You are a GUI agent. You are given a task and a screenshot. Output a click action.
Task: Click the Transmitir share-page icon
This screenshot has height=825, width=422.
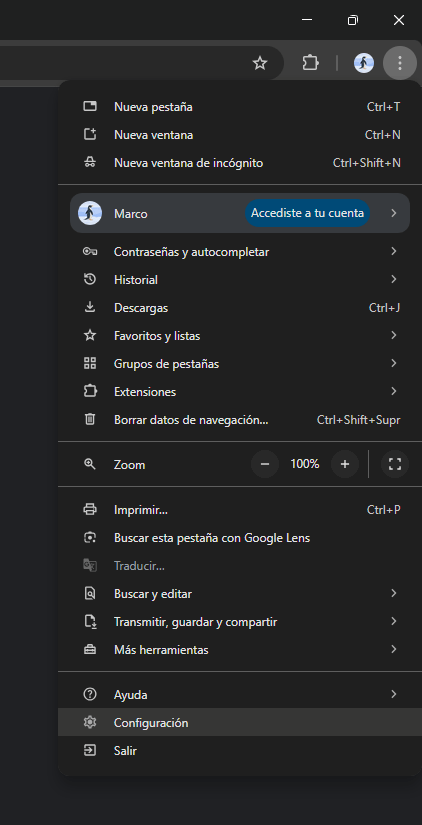pos(90,622)
